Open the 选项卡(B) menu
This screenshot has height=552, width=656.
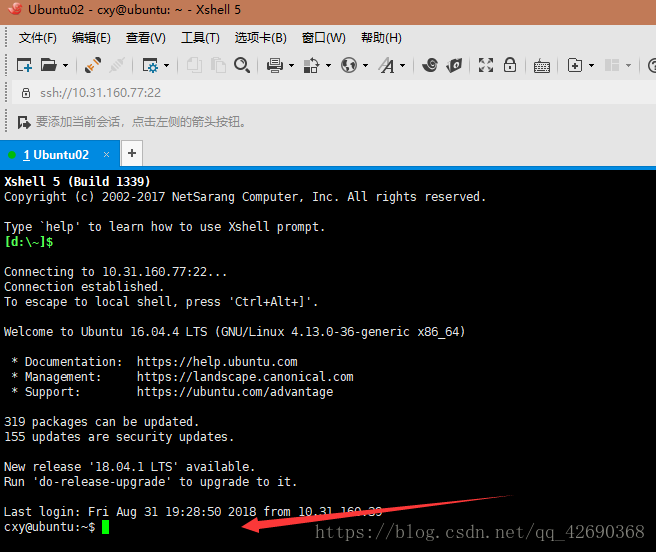point(260,38)
